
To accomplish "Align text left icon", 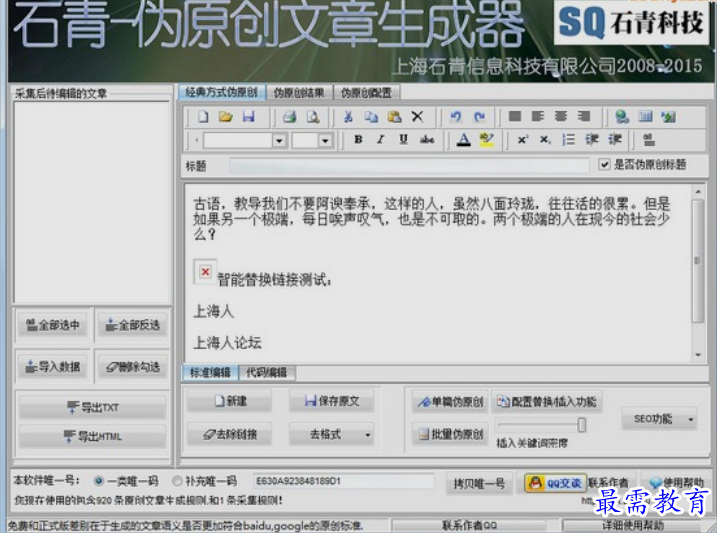I will pos(538,117).
